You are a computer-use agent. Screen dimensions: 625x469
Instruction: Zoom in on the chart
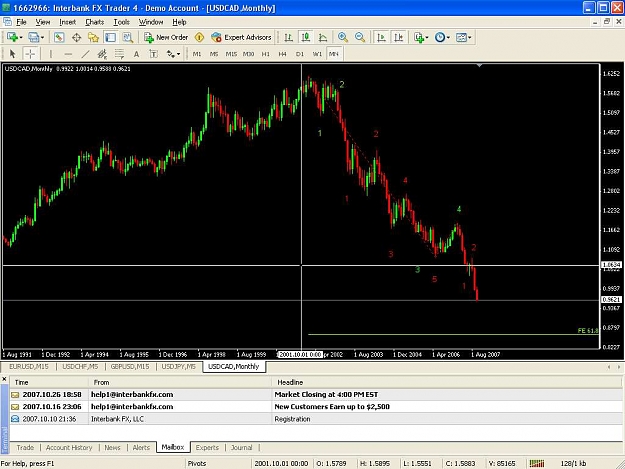pos(342,37)
